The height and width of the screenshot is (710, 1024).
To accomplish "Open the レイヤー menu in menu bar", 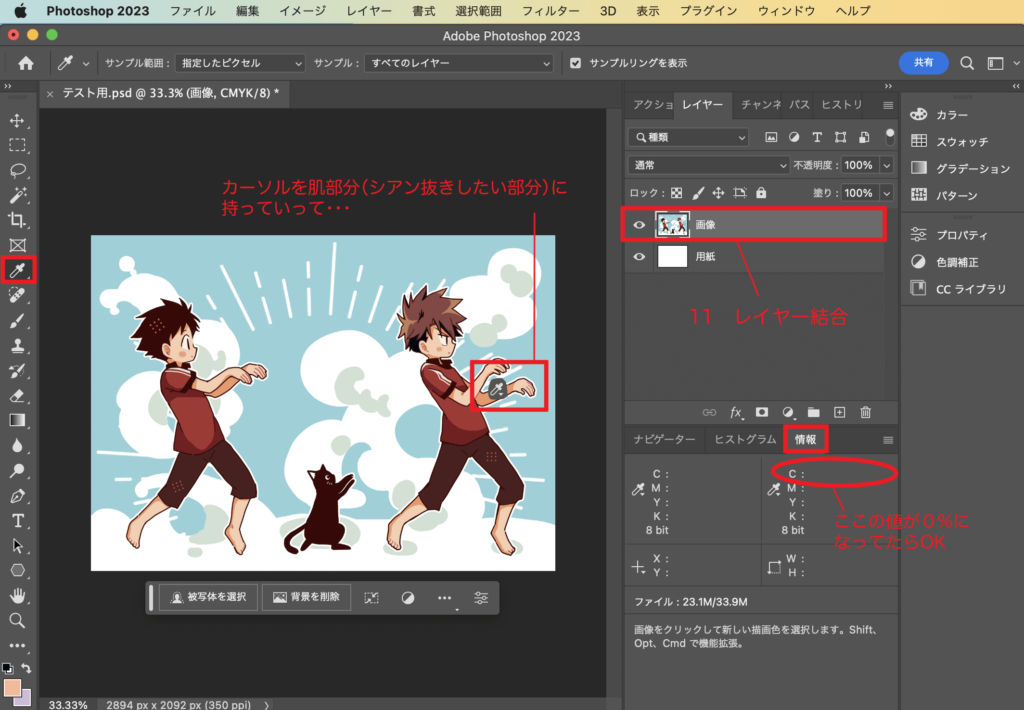I will (369, 11).
